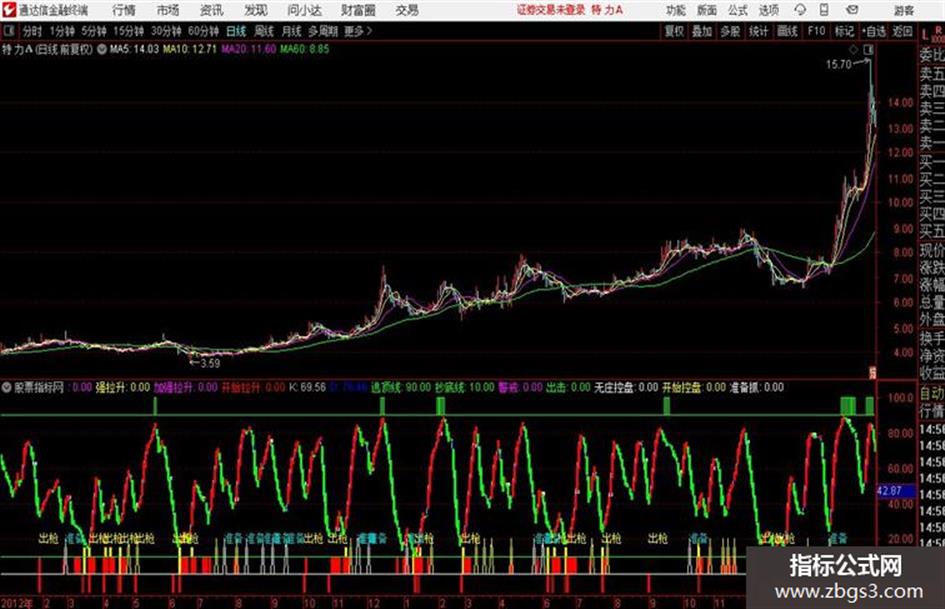Open the 公式 menu
Image resolution: width=945 pixels, height=609 pixels.
[737, 10]
